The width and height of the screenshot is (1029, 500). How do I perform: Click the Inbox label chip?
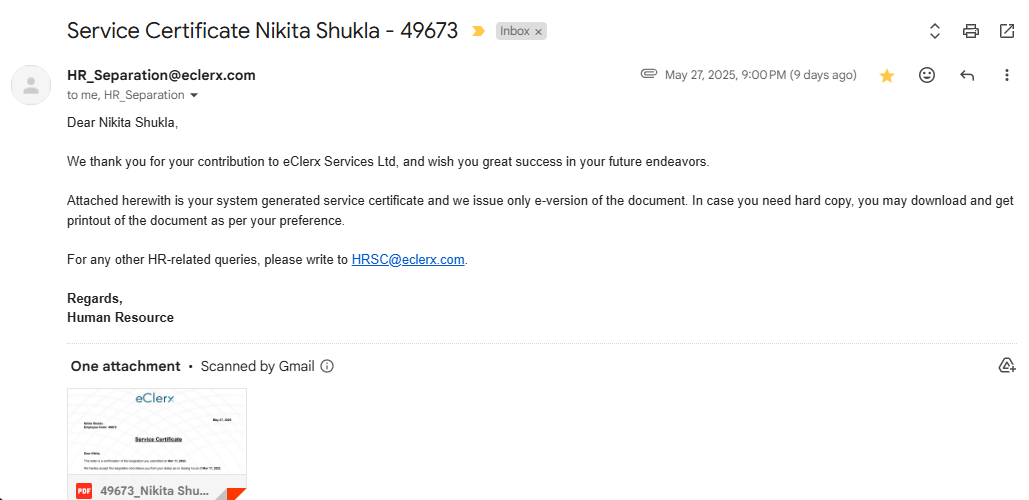(514, 31)
